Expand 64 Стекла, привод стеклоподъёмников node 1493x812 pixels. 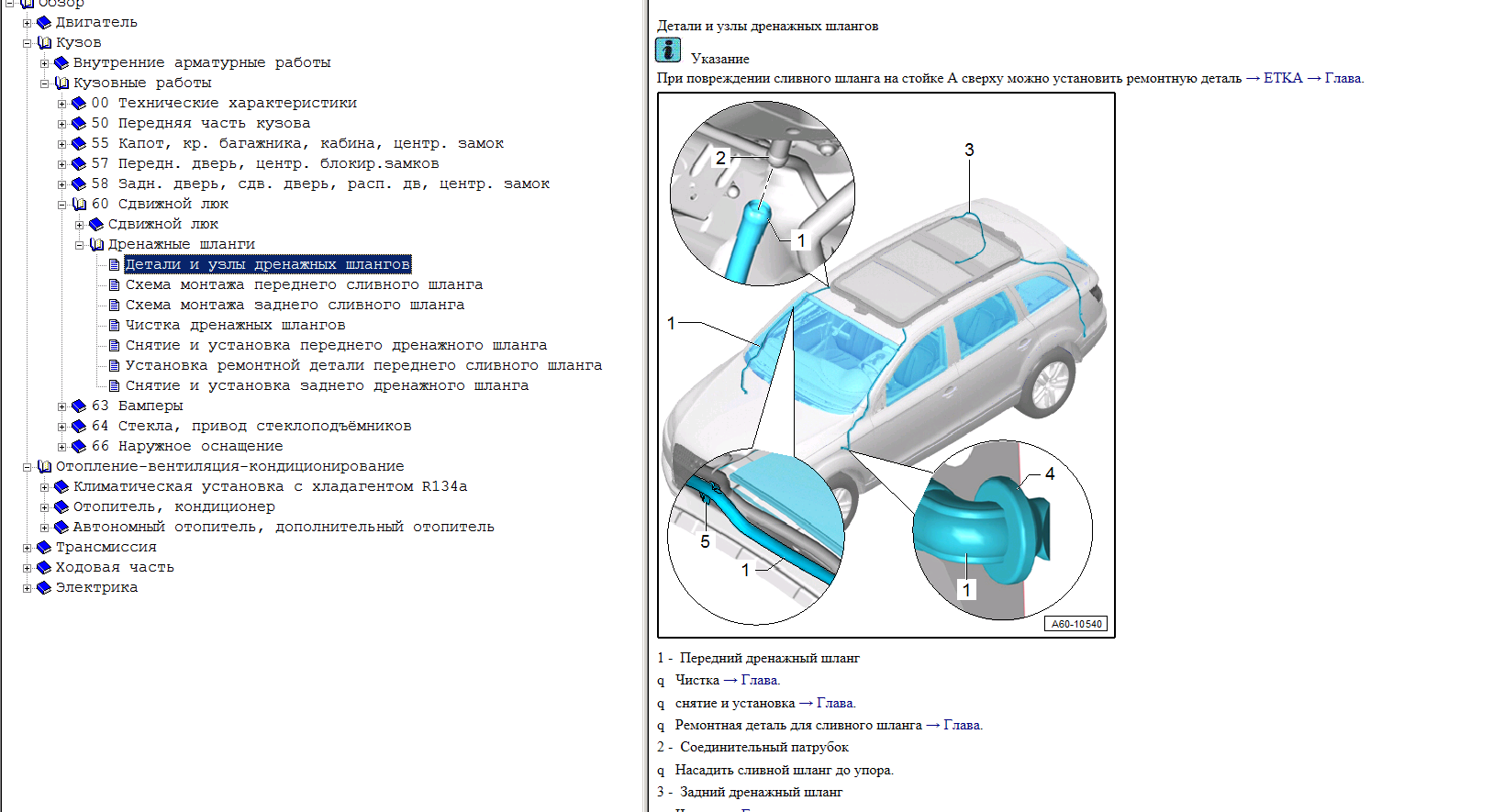click(62, 427)
